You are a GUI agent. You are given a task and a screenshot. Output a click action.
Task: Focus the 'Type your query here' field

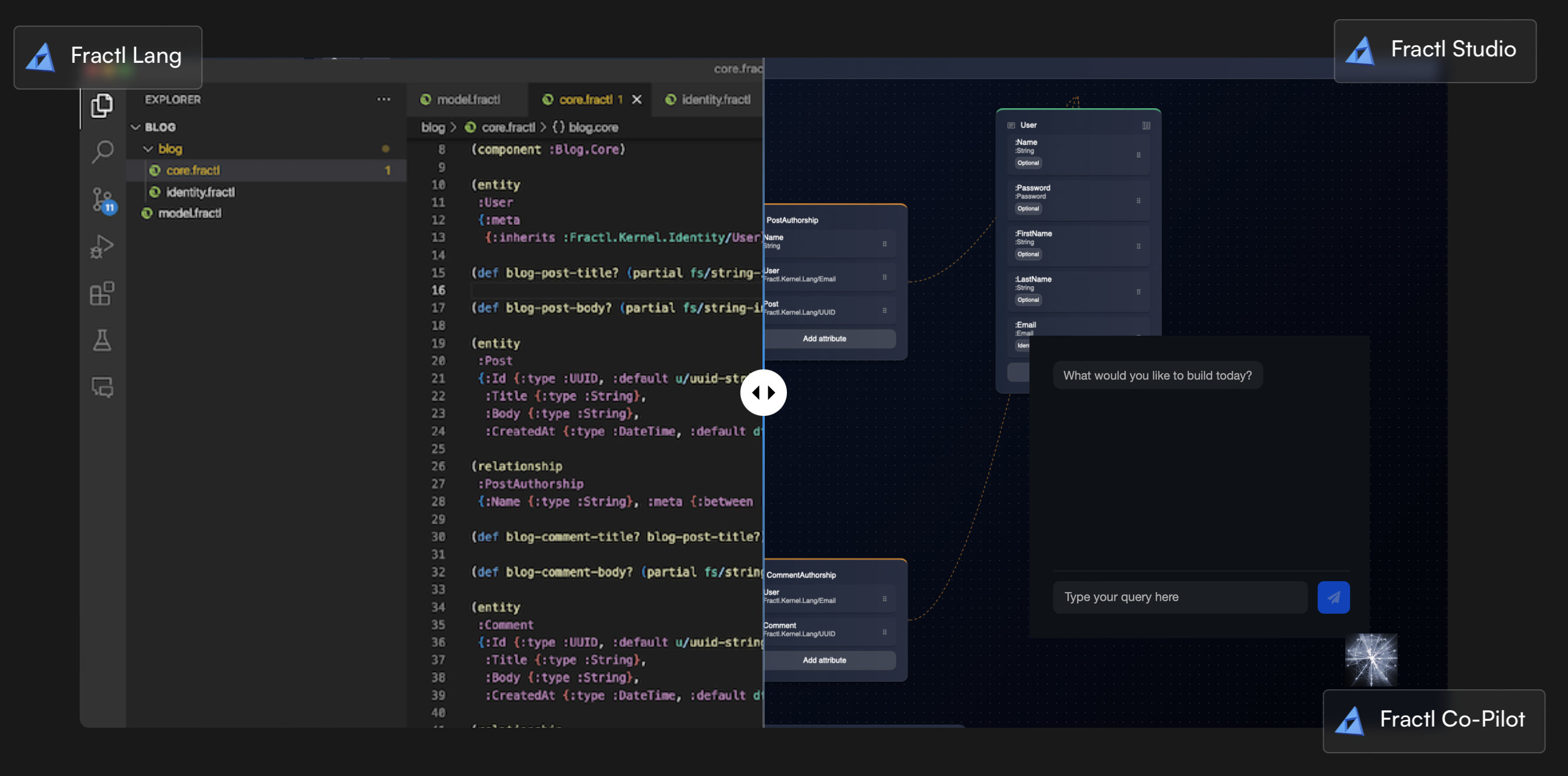tap(1179, 597)
